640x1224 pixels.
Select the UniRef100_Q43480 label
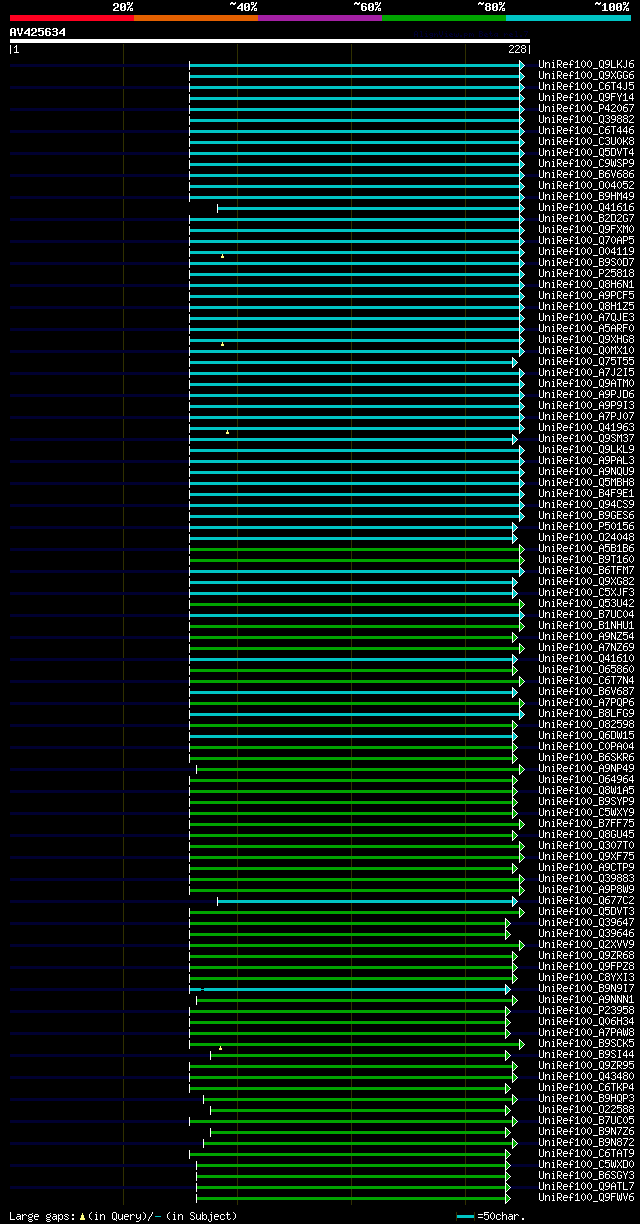[586, 1076]
